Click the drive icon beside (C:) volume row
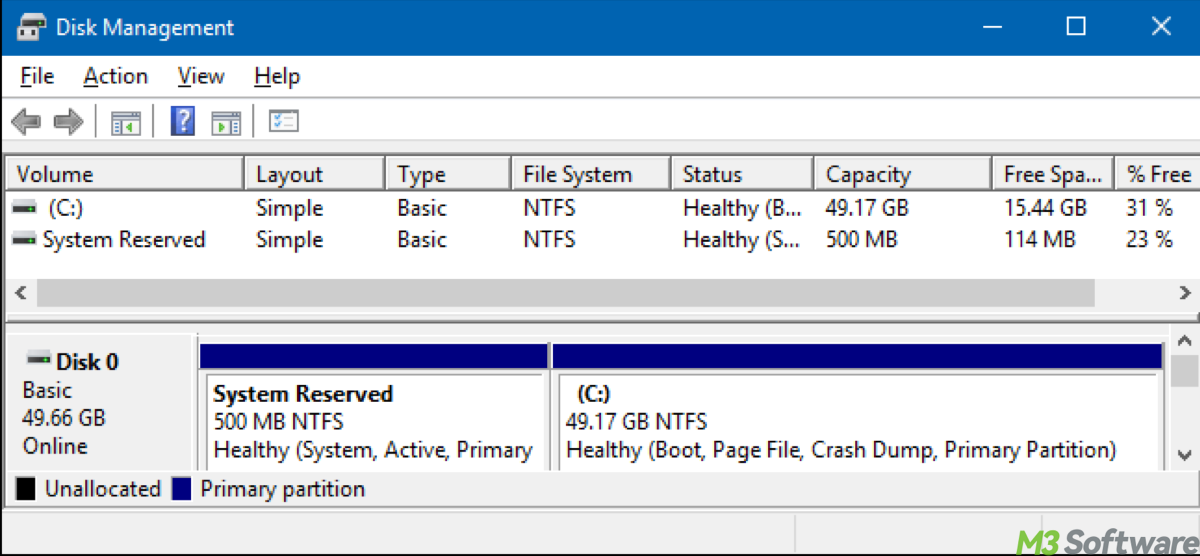1200x556 pixels. pos(25,208)
